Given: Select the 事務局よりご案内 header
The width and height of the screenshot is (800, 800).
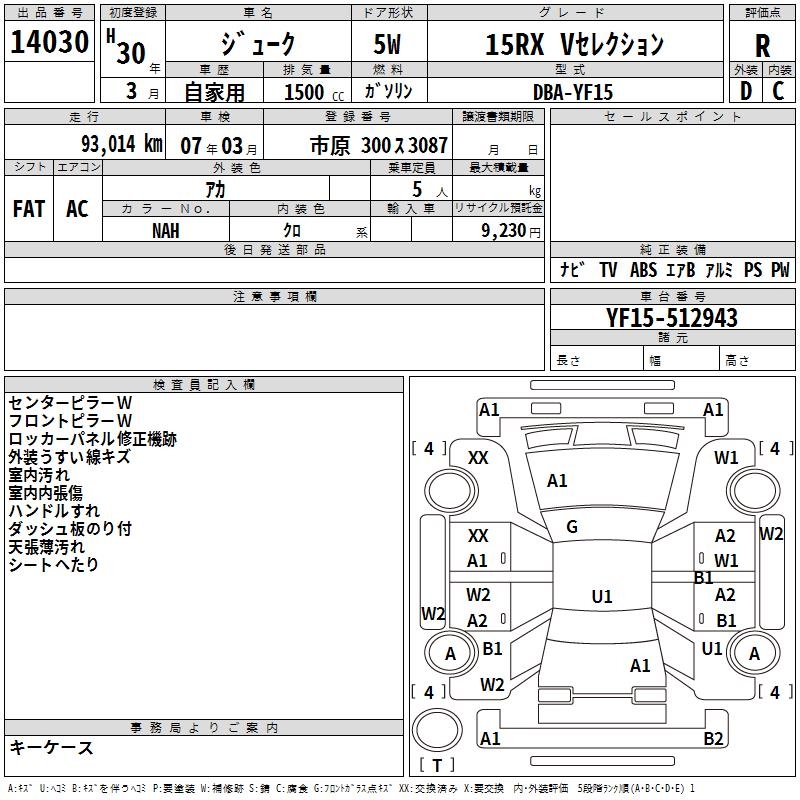Looking at the screenshot, I should 204,728.
